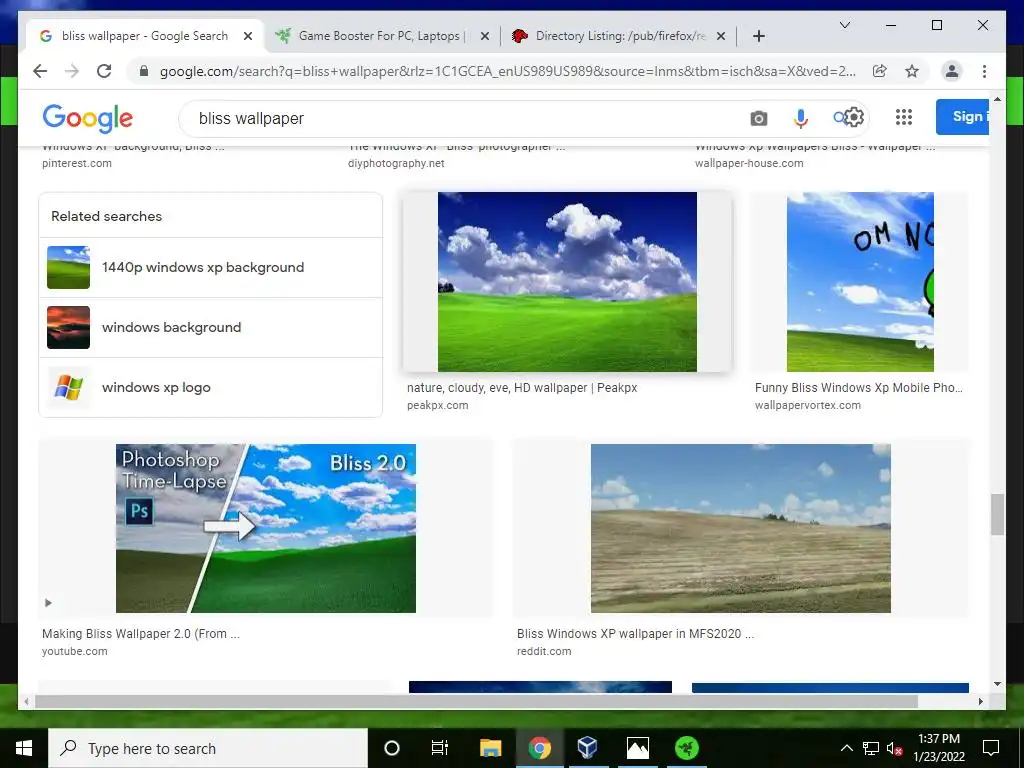
Task: Select related search 1440p windows xp background
Action: (210, 267)
